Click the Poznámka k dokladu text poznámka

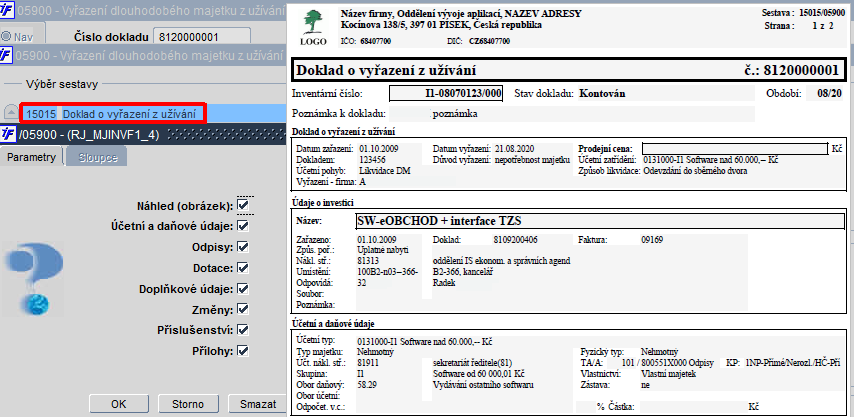point(454,114)
